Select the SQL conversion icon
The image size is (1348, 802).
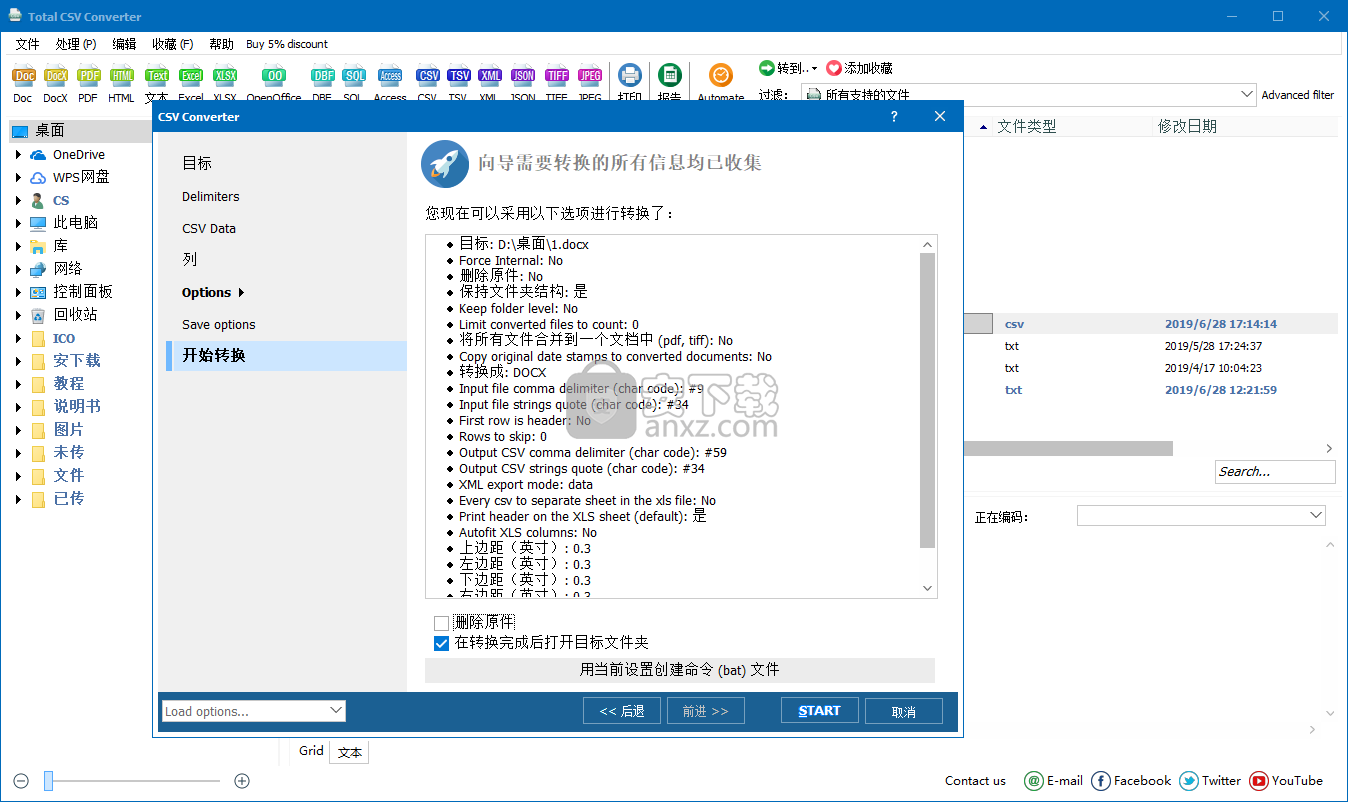click(x=353, y=75)
